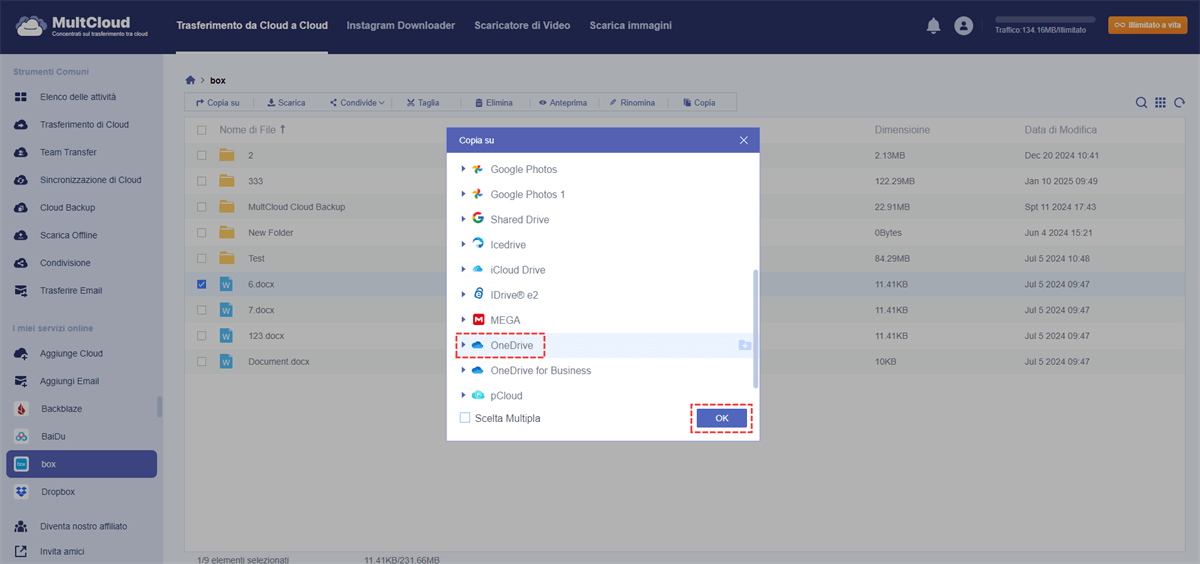This screenshot has width=1200, height=564.
Task: Click the iCloud Drive cloud icon
Action: (478, 270)
